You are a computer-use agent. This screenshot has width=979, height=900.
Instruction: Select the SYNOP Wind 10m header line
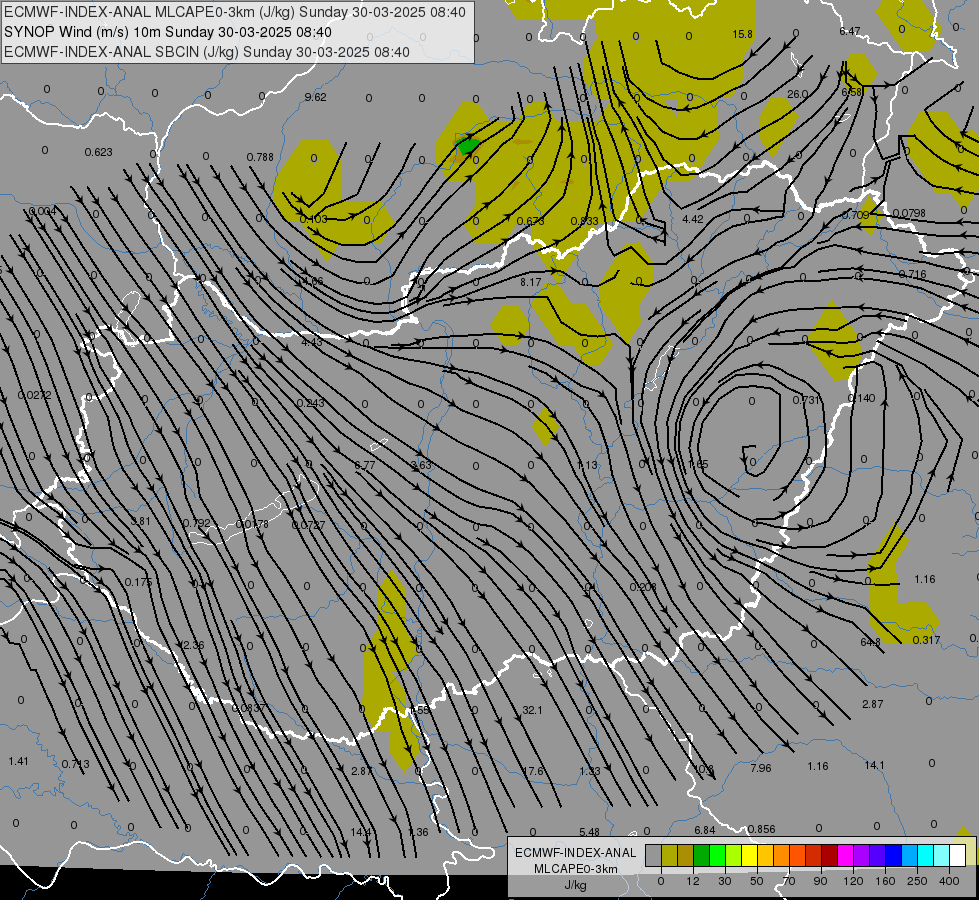tap(168, 32)
